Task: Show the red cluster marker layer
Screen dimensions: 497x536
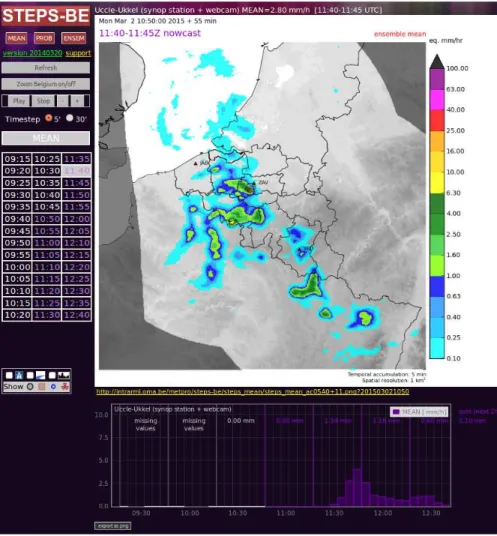Action: click(x=65, y=387)
